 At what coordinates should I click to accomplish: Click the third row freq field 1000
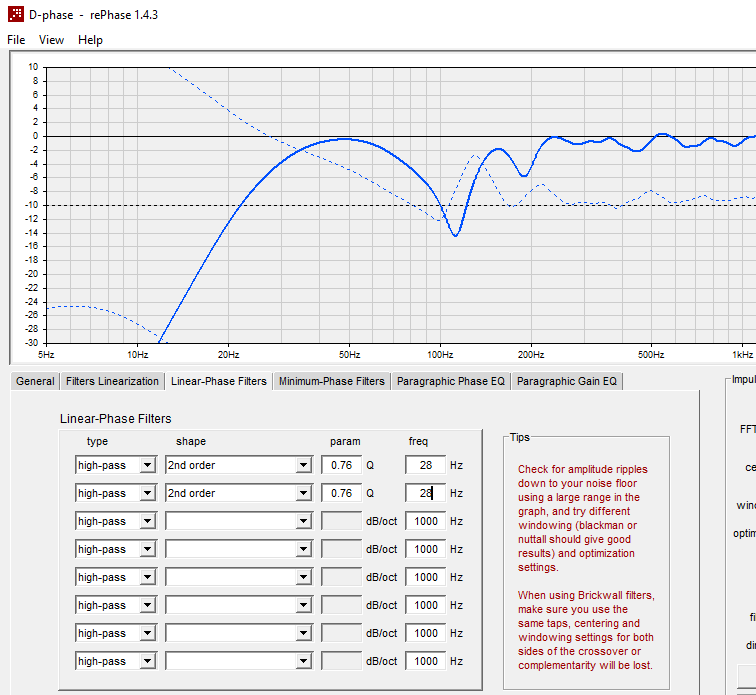[x=426, y=521]
